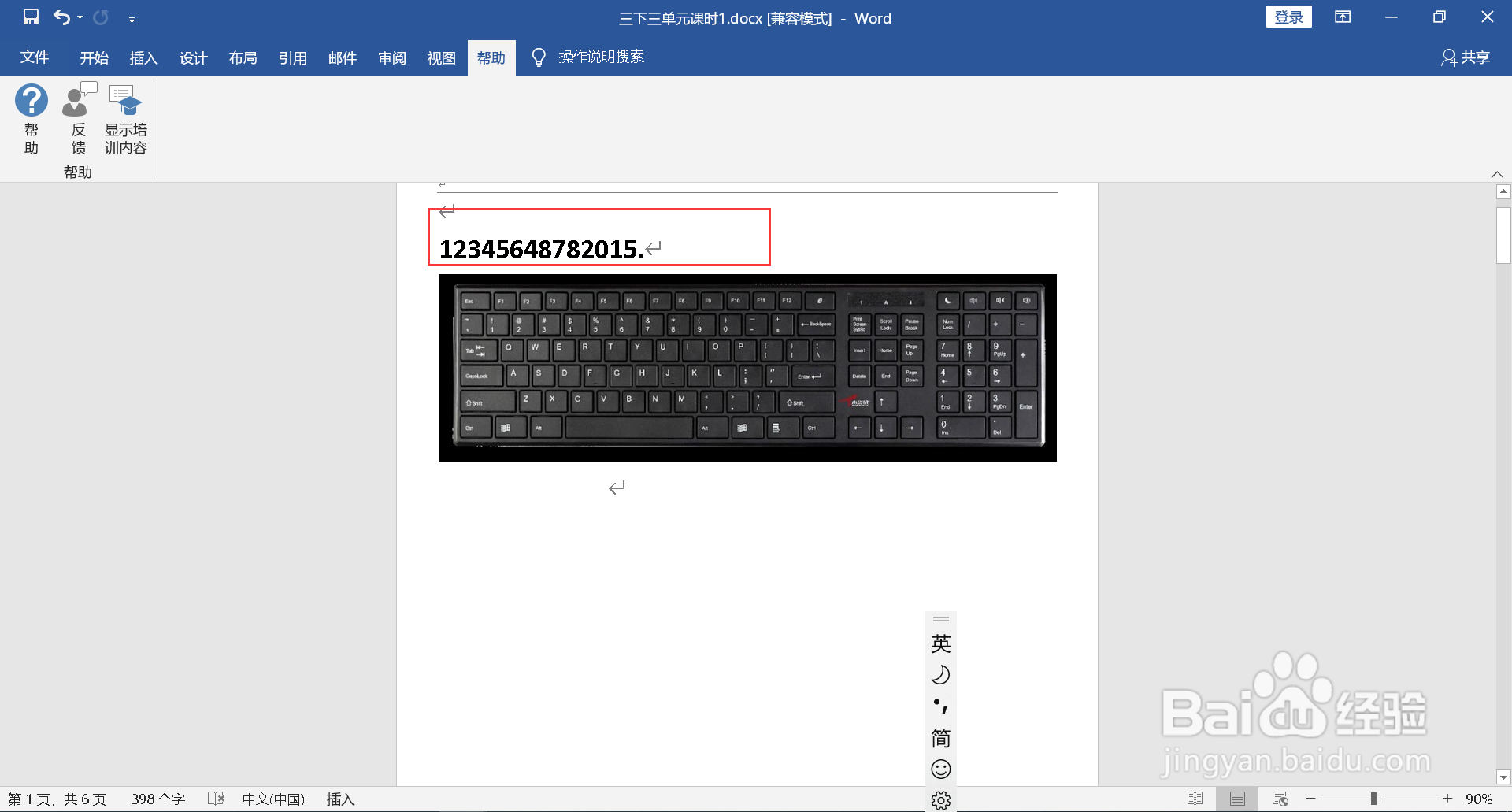Collapse the ribbon with the chevron

coord(1497,174)
